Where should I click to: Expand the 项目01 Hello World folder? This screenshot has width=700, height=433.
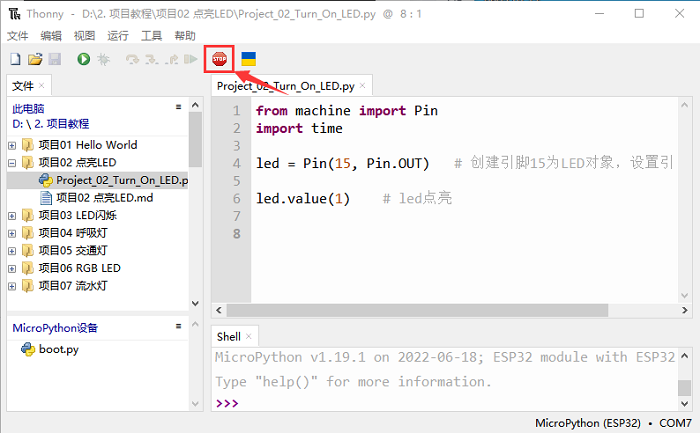(x=12, y=145)
